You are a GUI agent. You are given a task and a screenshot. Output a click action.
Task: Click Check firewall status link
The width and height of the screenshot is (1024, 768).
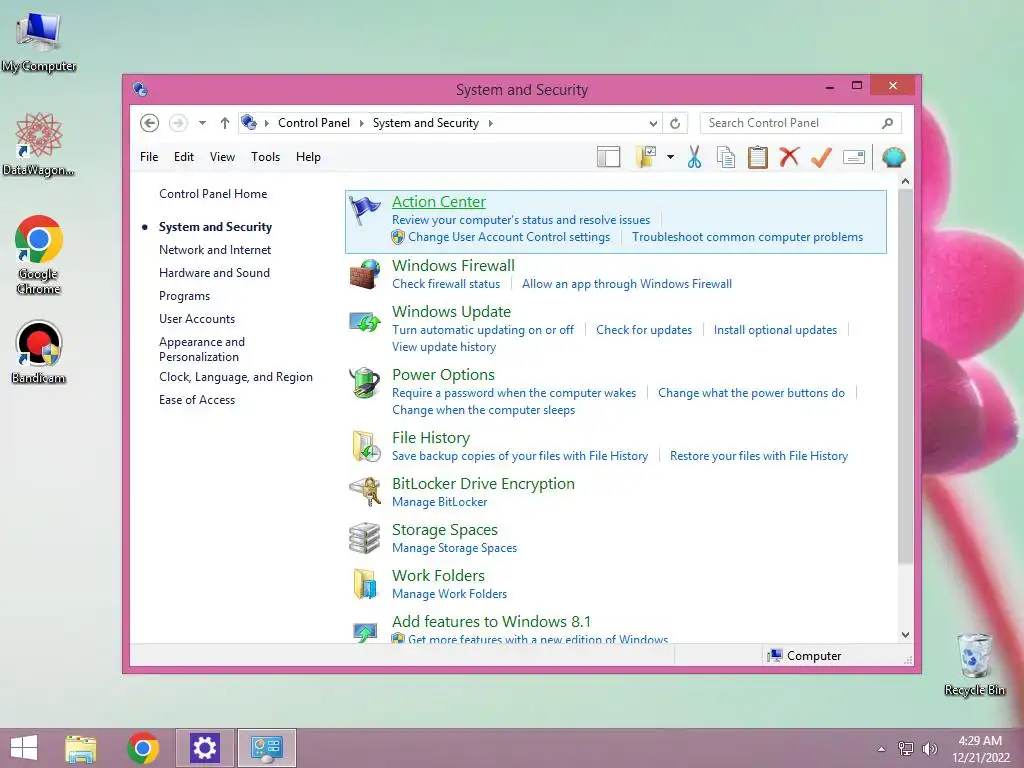(x=446, y=284)
